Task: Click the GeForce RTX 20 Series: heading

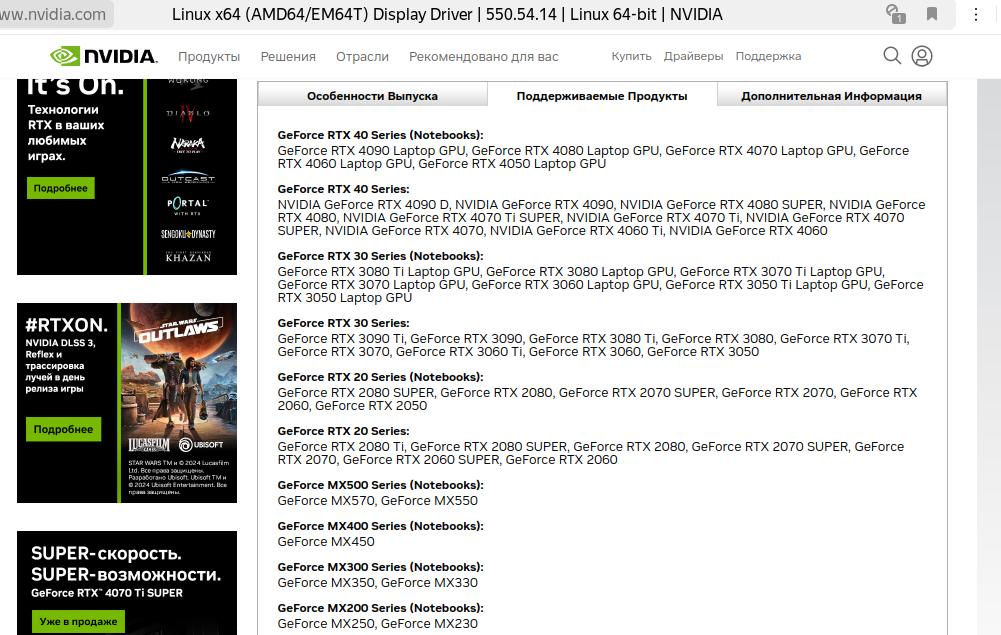Action: [x=343, y=431]
